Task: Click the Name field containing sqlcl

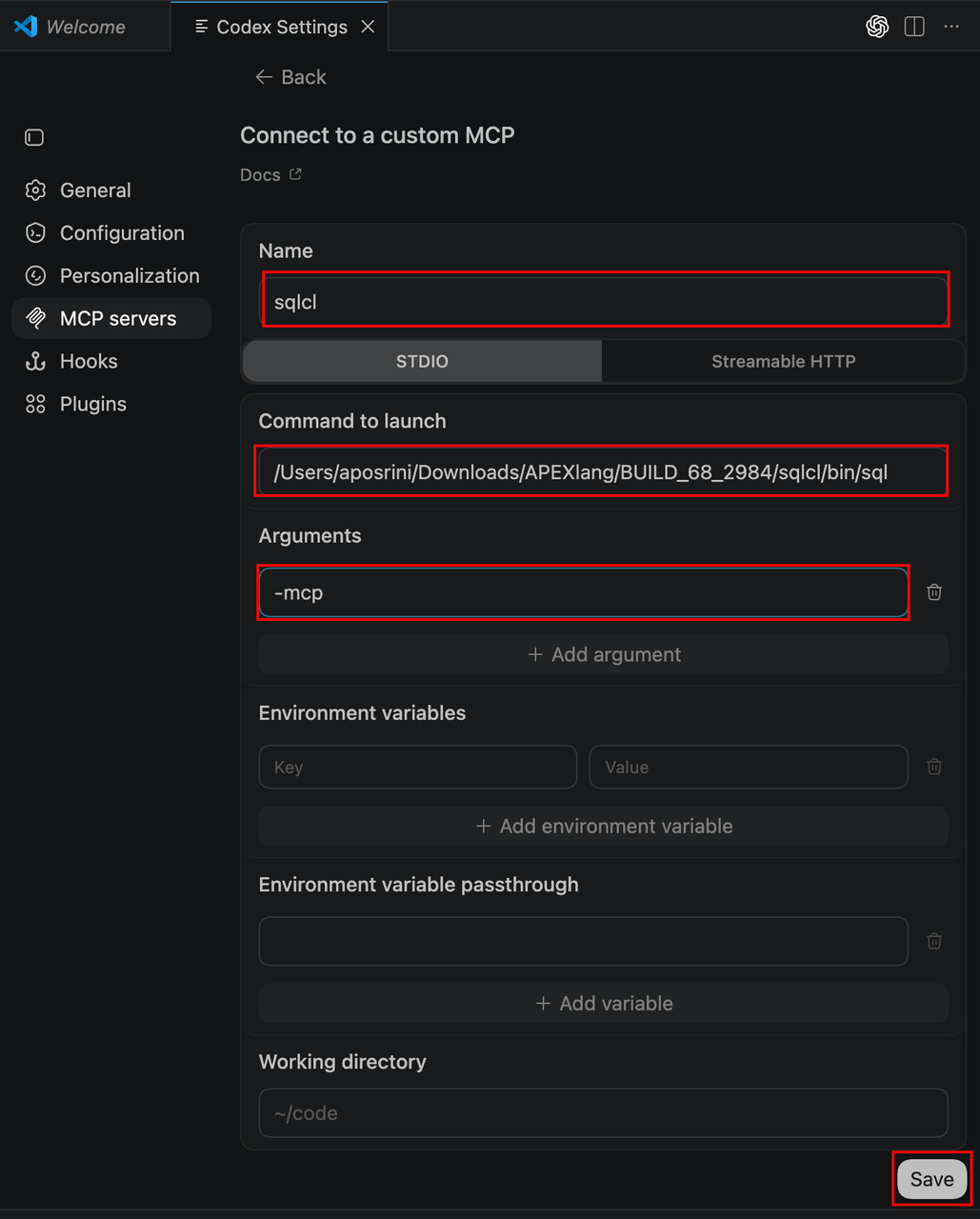Action: point(604,302)
